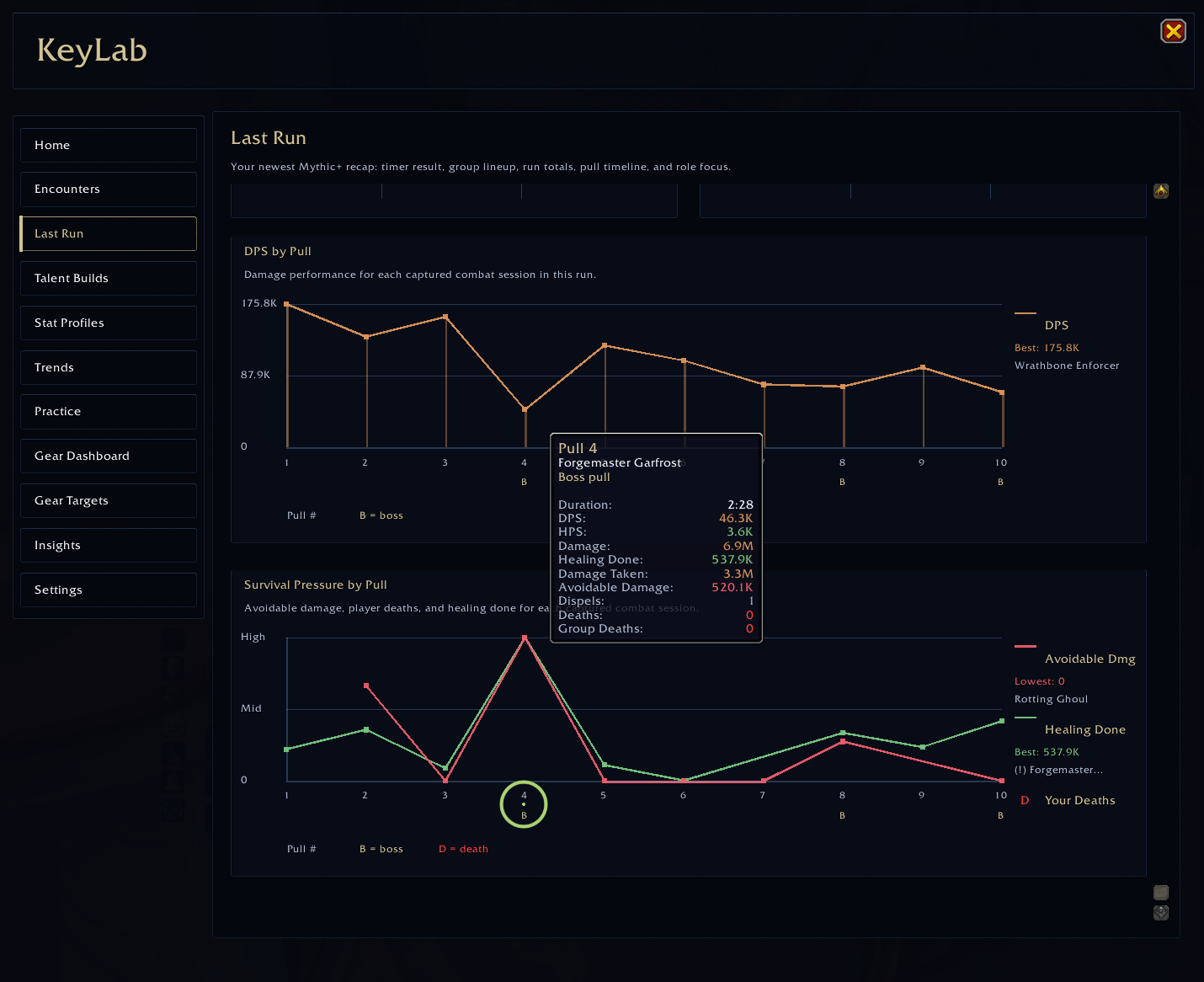Select pull 3 point on DPS line
The height and width of the screenshot is (982, 1204).
pyautogui.click(x=445, y=317)
